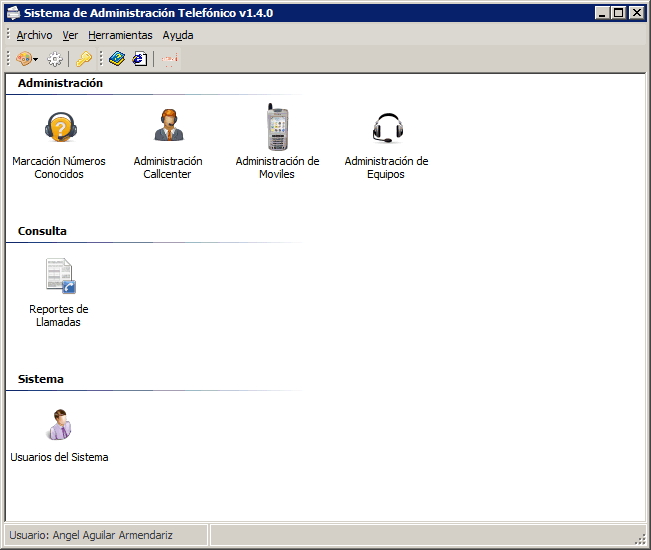Screen dimensions: 651x550
Task: Maximize the application window
Action: coord(619,13)
